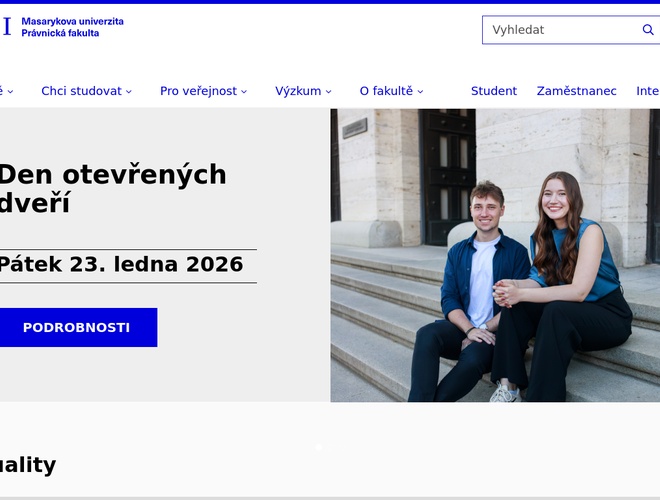
Task: Open the Pro veřejnost menu label
Action: (198, 91)
